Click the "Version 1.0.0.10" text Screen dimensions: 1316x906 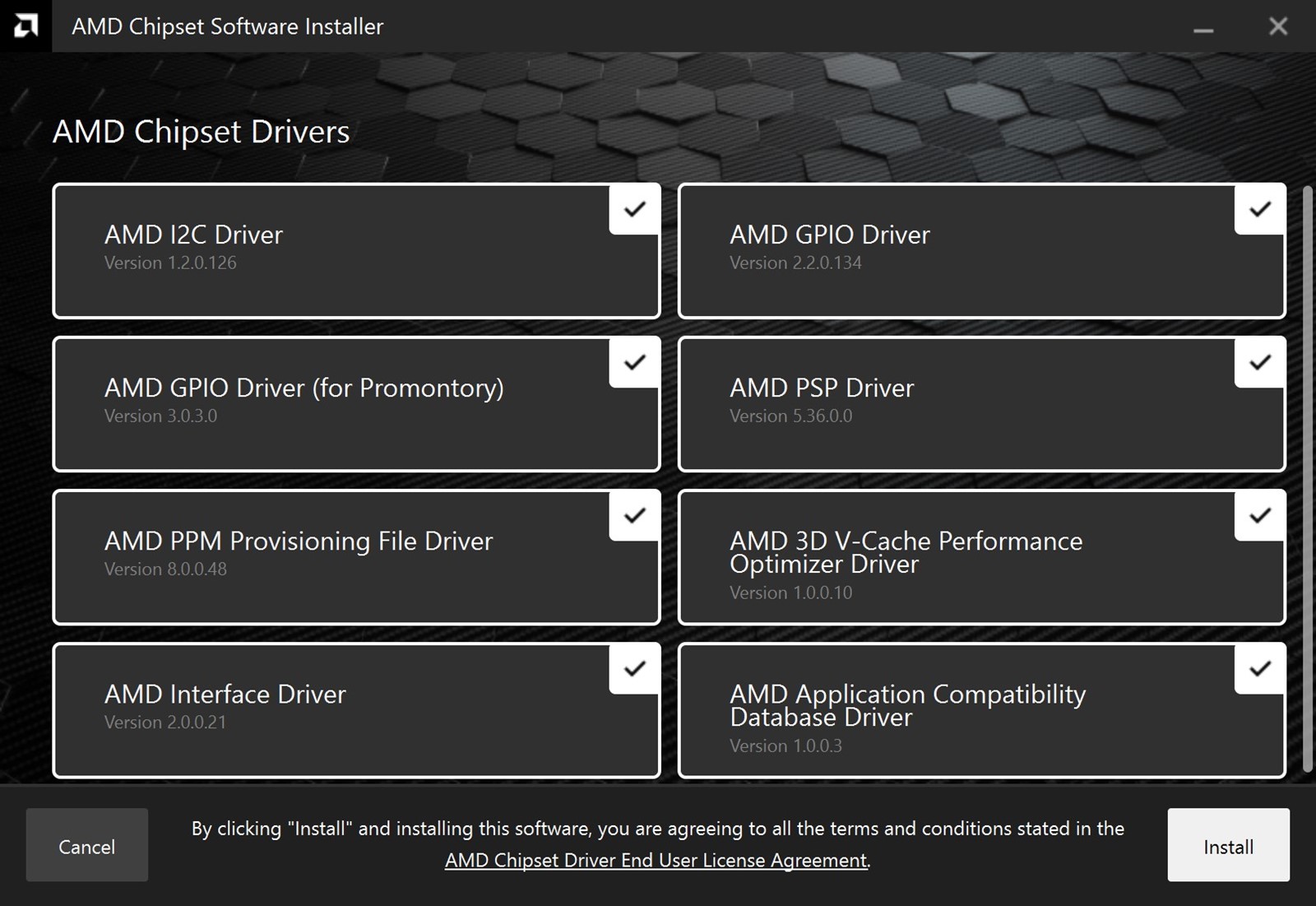(x=790, y=593)
